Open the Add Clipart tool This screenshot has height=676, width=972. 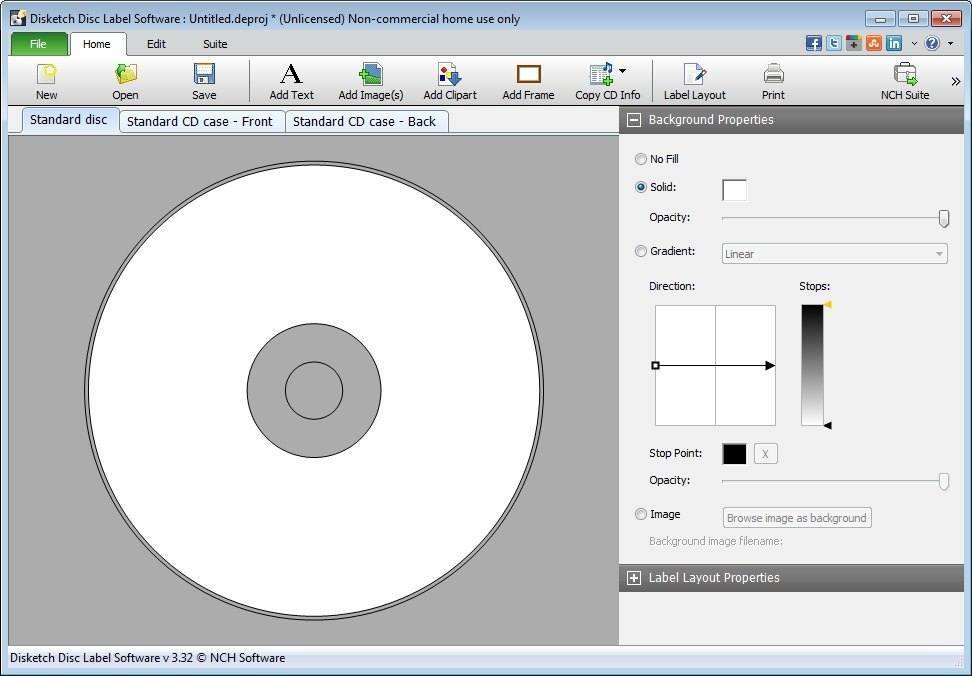(x=449, y=80)
